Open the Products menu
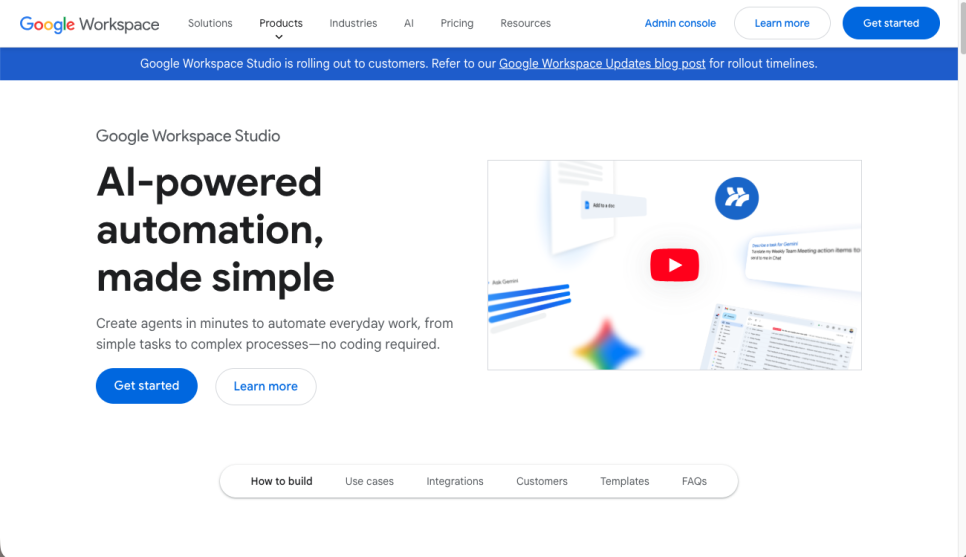Image resolution: width=966 pixels, height=557 pixels. (281, 23)
